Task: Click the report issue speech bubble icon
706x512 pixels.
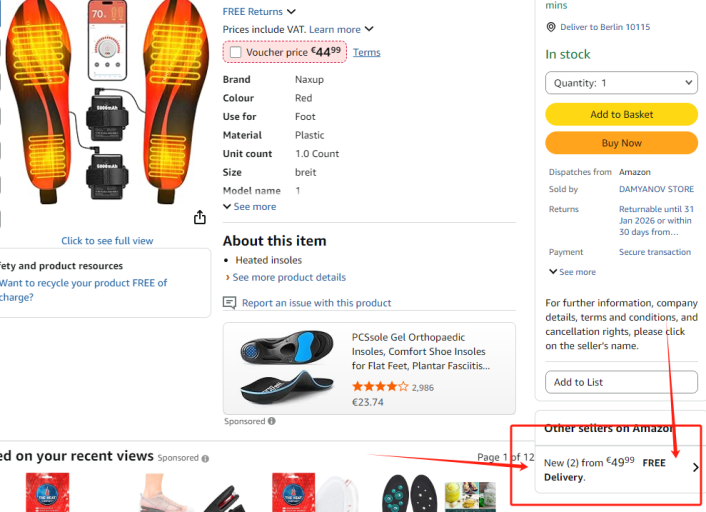Action: [230, 303]
